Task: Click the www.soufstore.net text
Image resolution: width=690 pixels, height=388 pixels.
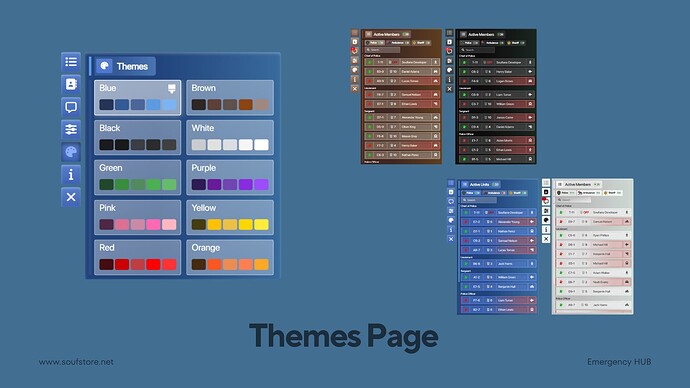Action: [x=76, y=362]
